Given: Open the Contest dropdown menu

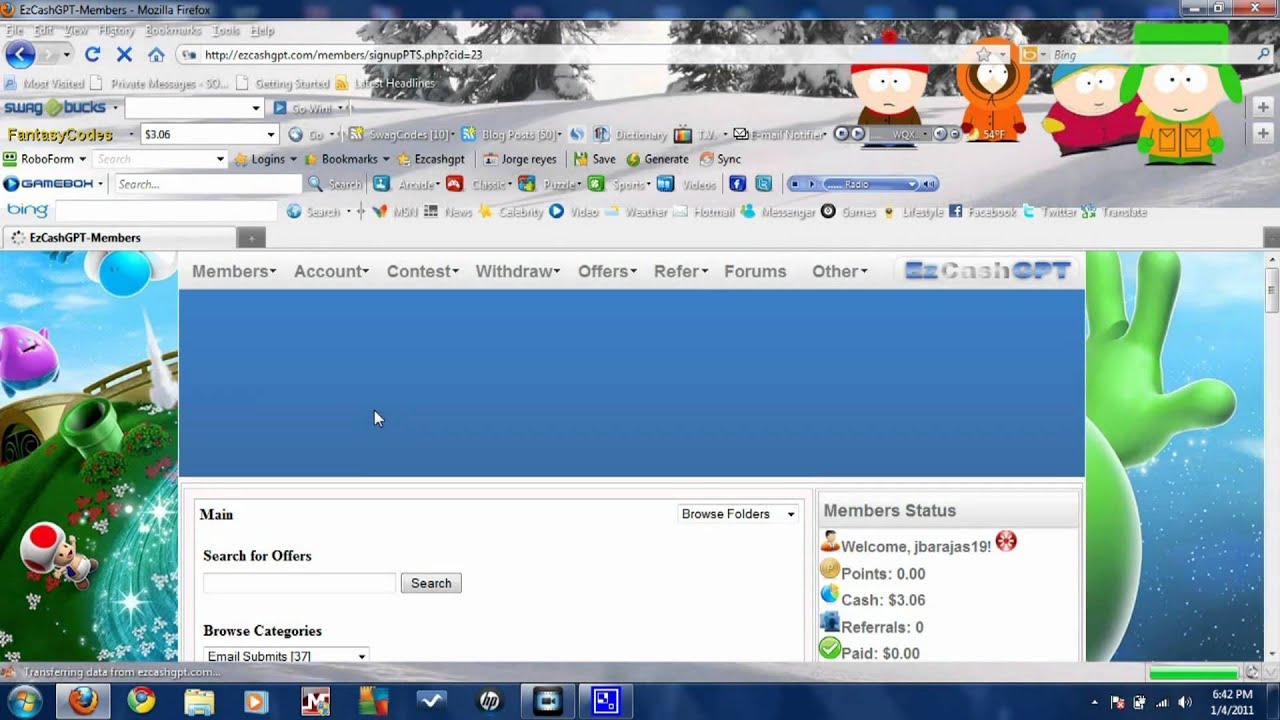Looking at the screenshot, I should 423,271.
